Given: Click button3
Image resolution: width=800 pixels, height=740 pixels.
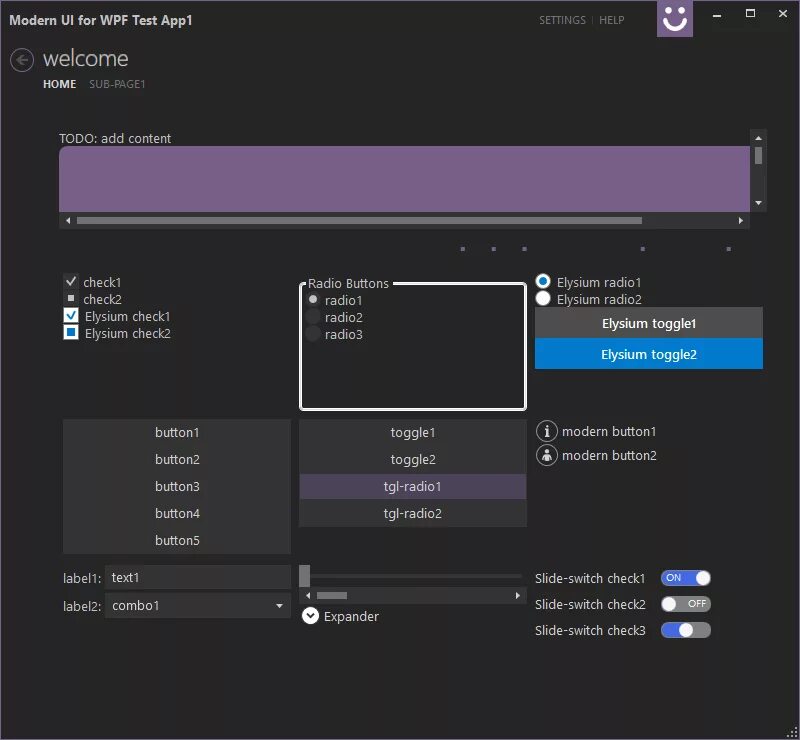Looking at the screenshot, I should click(x=177, y=487).
